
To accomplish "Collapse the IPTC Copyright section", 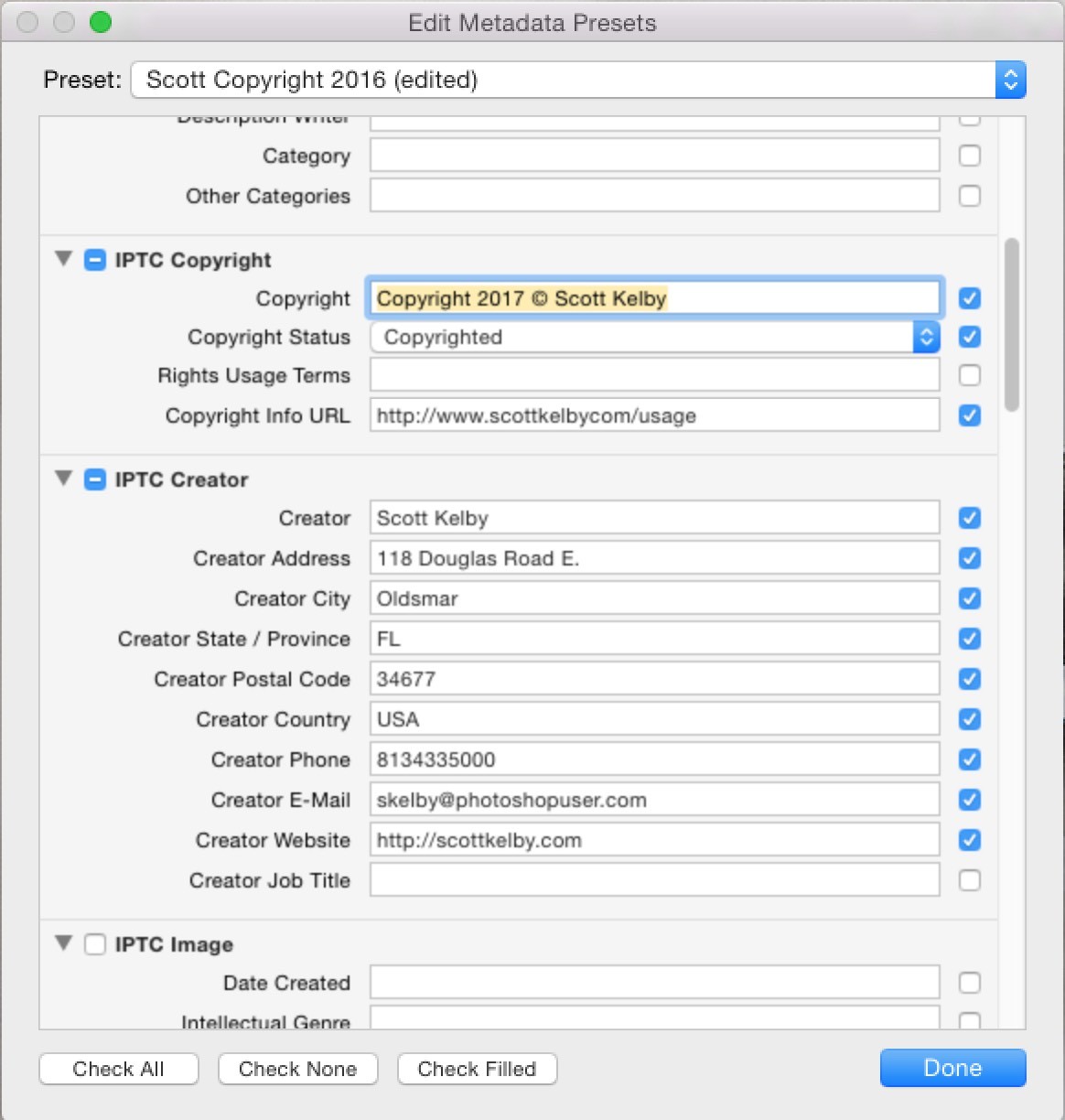I will (x=63, y=260).
